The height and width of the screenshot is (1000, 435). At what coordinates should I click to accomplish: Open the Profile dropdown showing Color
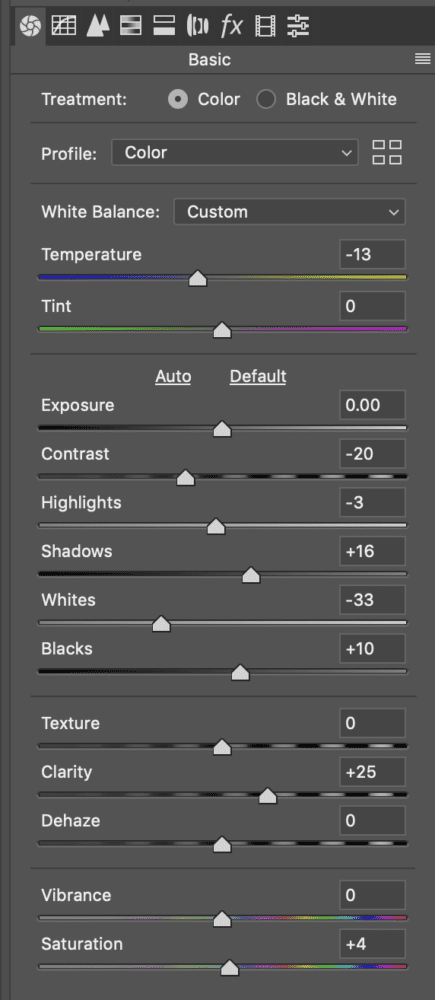click(235, 153)
